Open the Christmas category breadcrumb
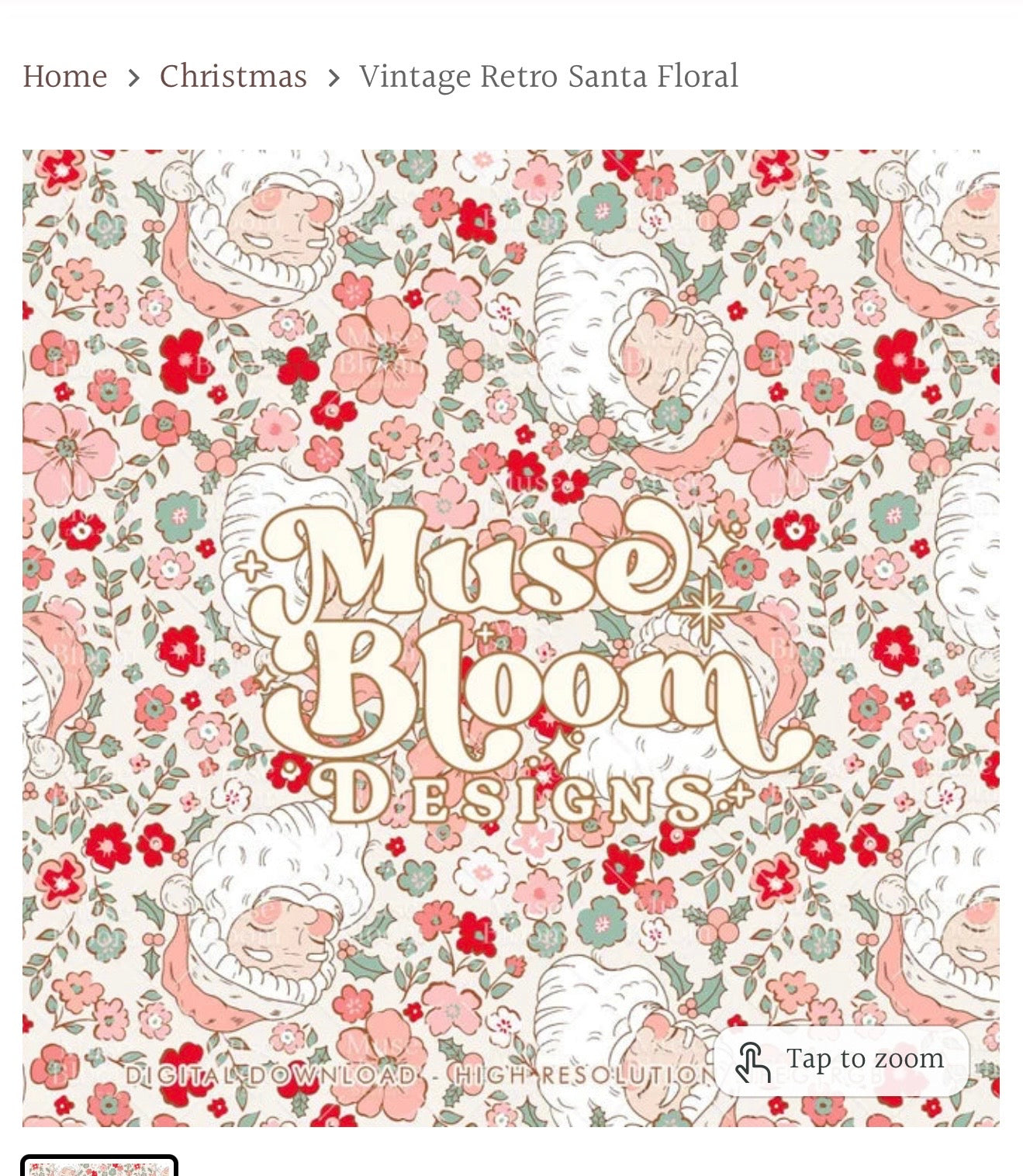The width and height of the screenshot is (1023, 1176). point(233,77)
